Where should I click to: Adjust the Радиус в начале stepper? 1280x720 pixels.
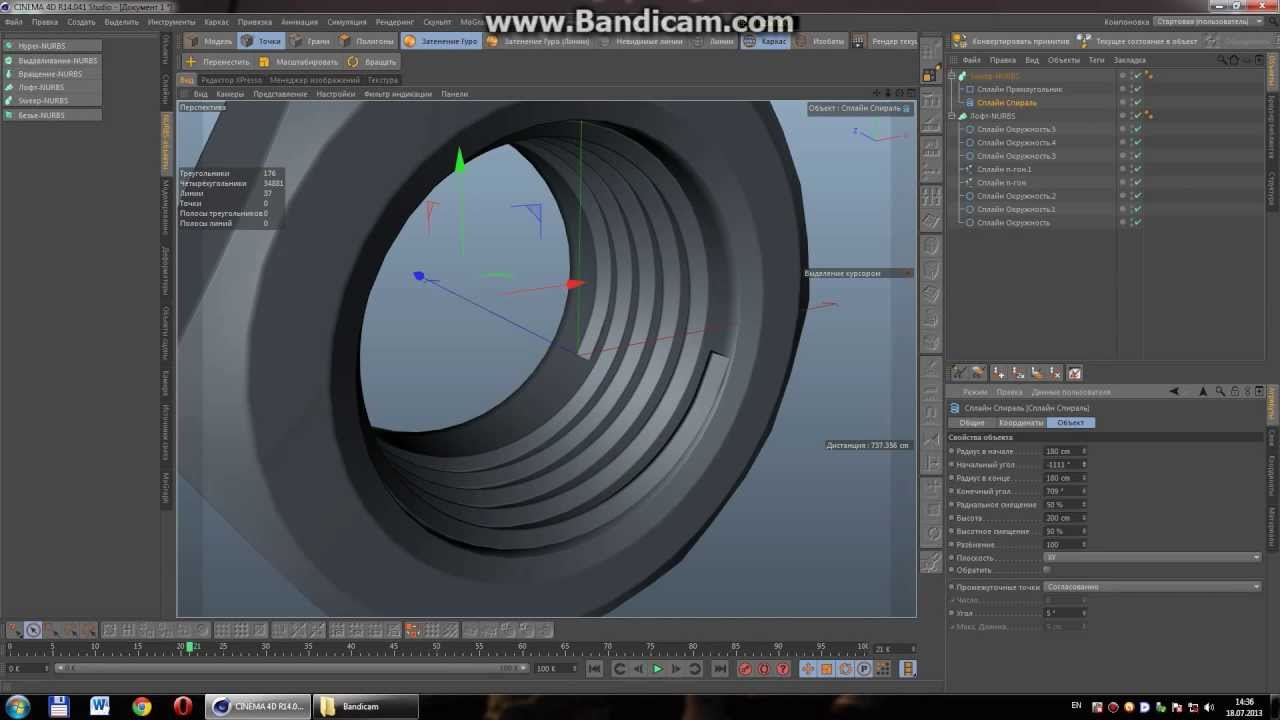tap(1084, 451)
